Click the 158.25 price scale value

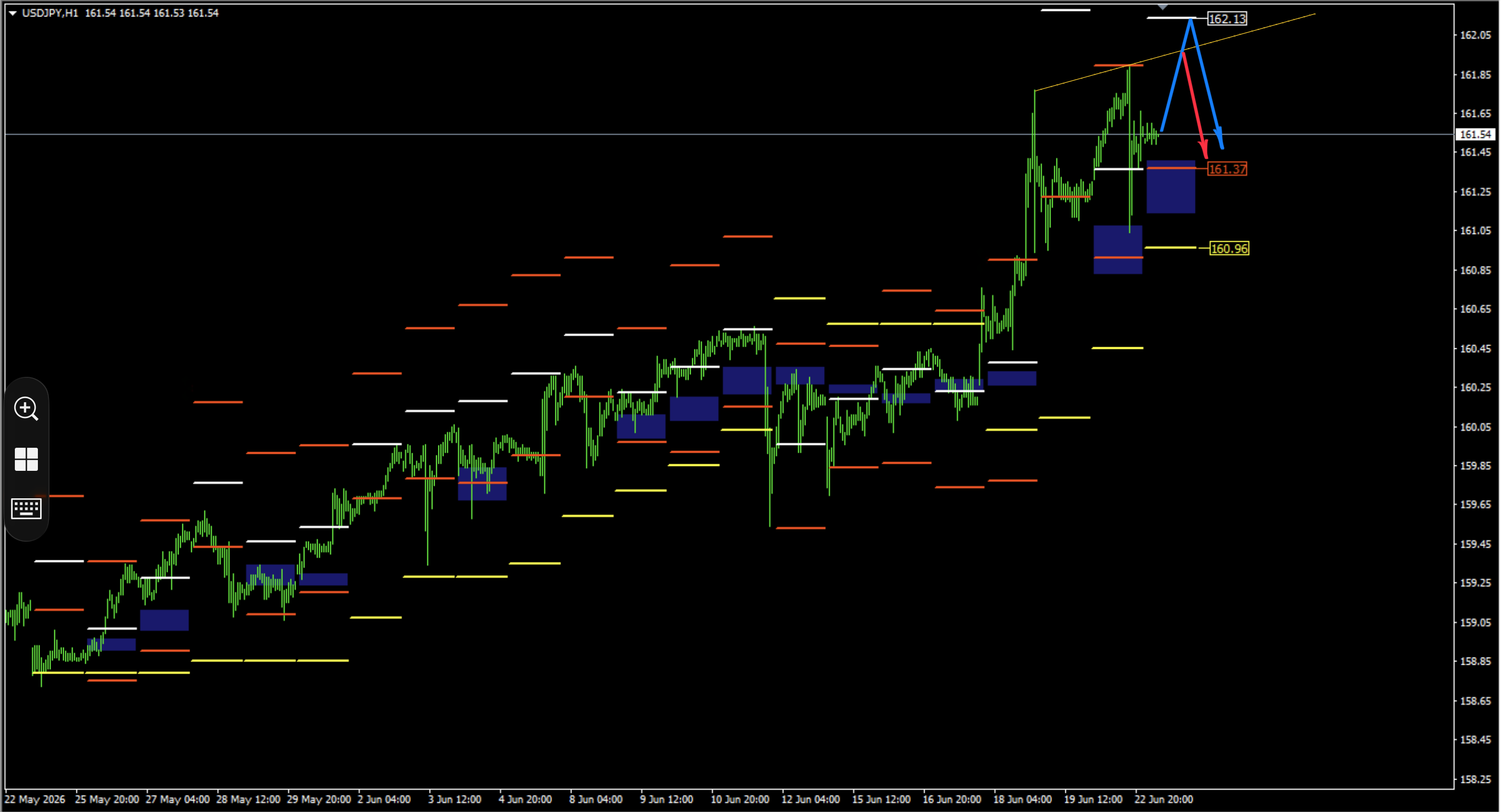pyautogui.click(x=1475, y=780)
